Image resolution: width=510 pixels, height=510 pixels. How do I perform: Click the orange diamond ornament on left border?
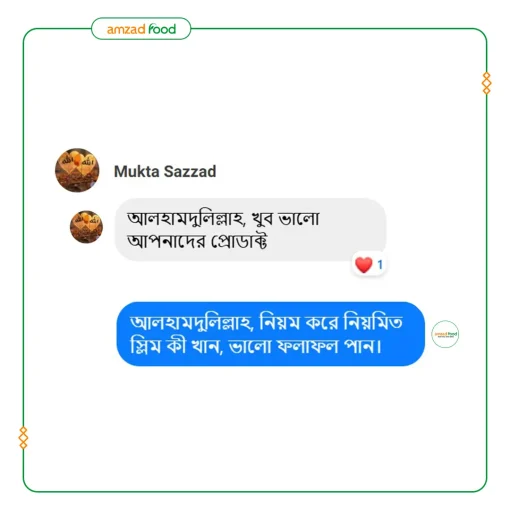[23, 437]
